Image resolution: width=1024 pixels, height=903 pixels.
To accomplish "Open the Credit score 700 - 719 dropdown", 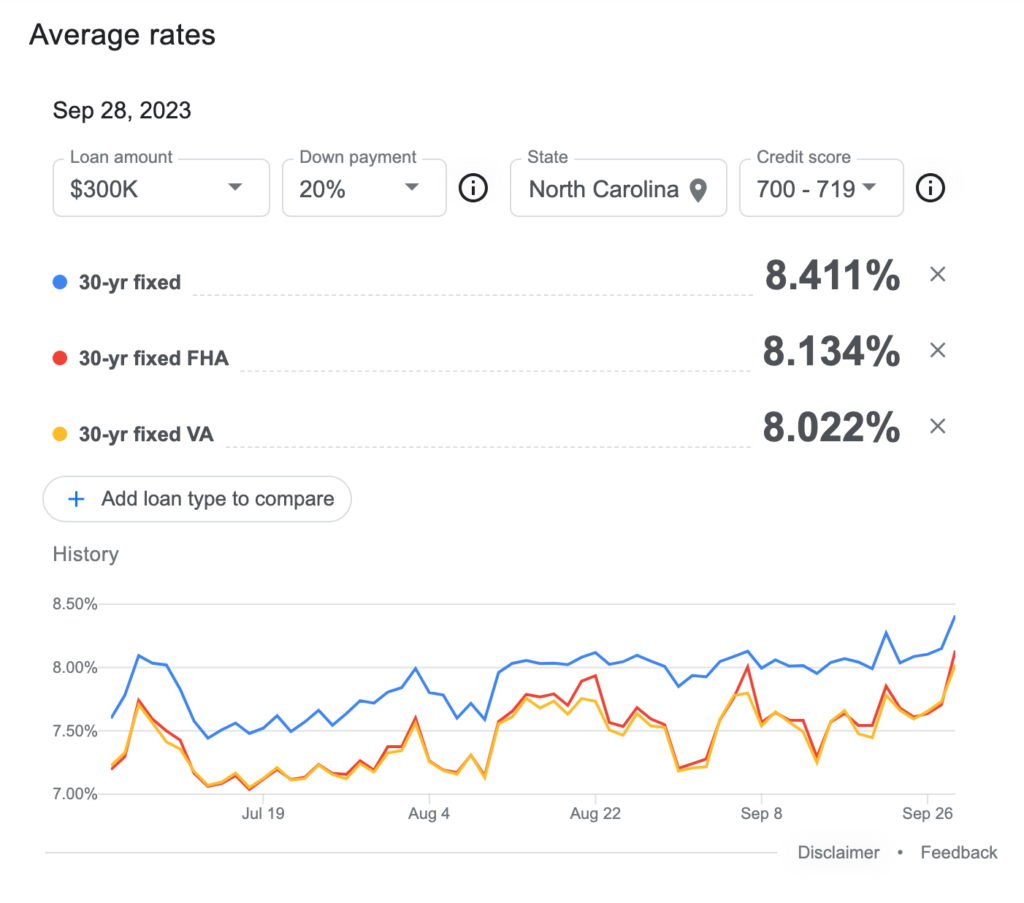I will (822, 188).
